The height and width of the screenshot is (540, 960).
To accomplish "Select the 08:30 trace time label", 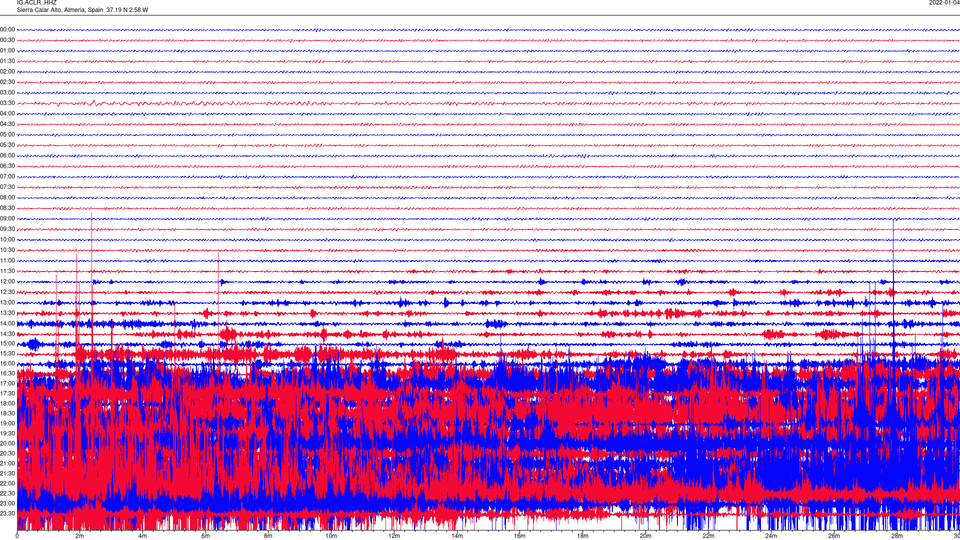I will (x=7, y=208).
